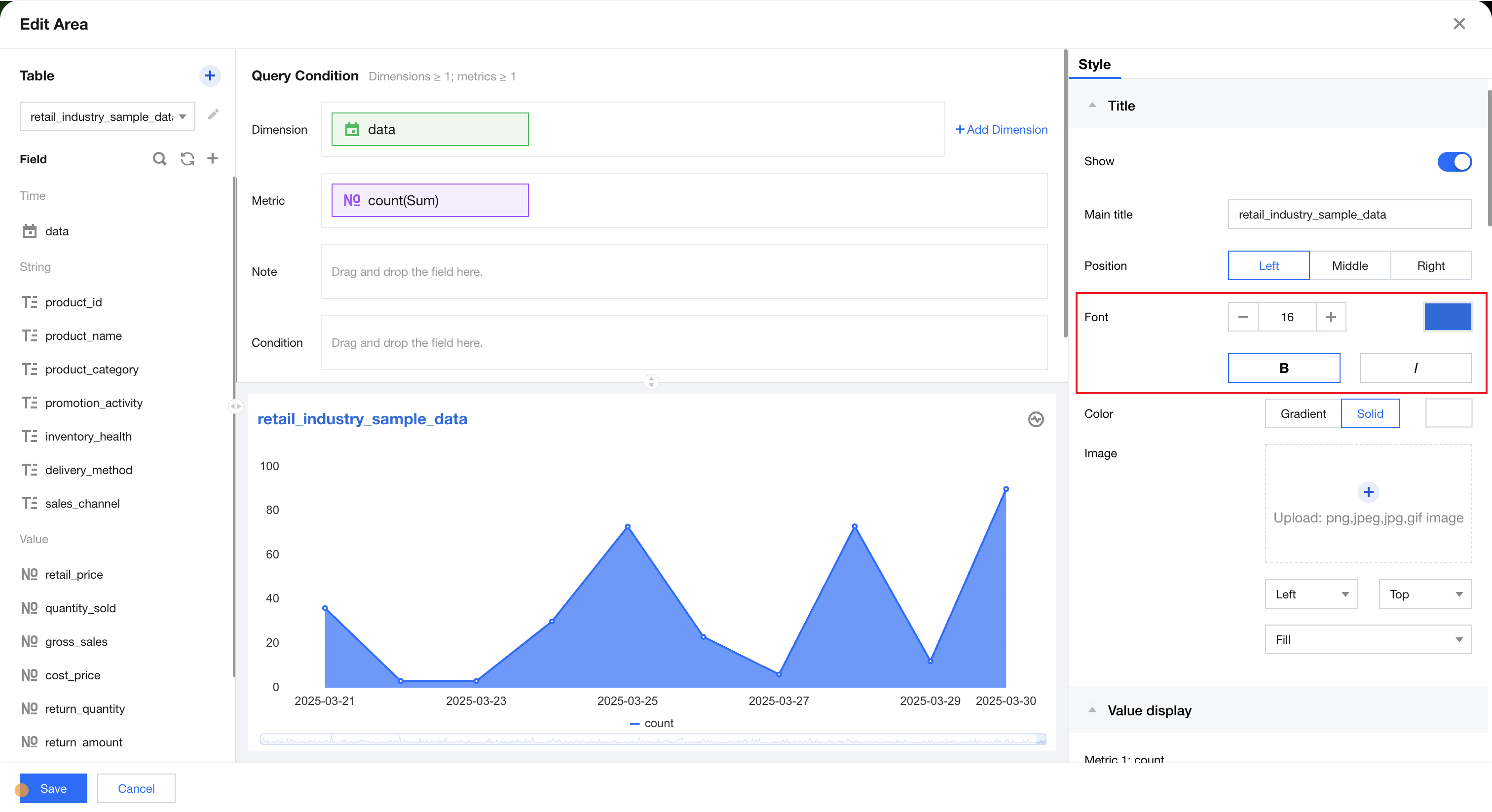Screen dimensions: 1492x812
Task: Open field search magnifier icon
Action: [159, 159]
